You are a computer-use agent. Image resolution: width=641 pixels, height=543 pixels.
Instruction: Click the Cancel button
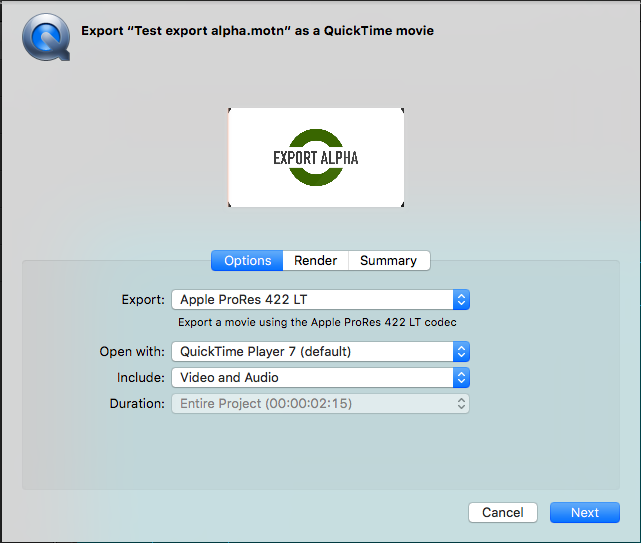503,512
